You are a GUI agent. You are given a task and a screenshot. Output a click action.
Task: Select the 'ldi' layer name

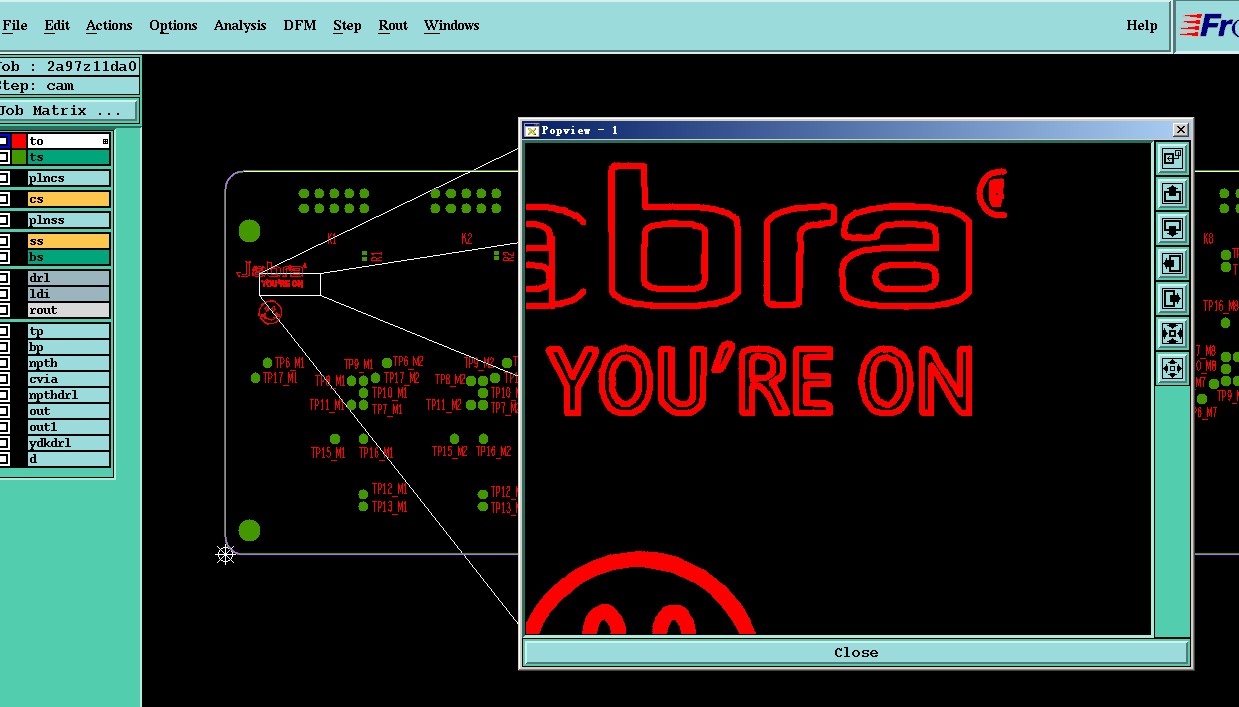pyautogui.click(x=69, y=294)
